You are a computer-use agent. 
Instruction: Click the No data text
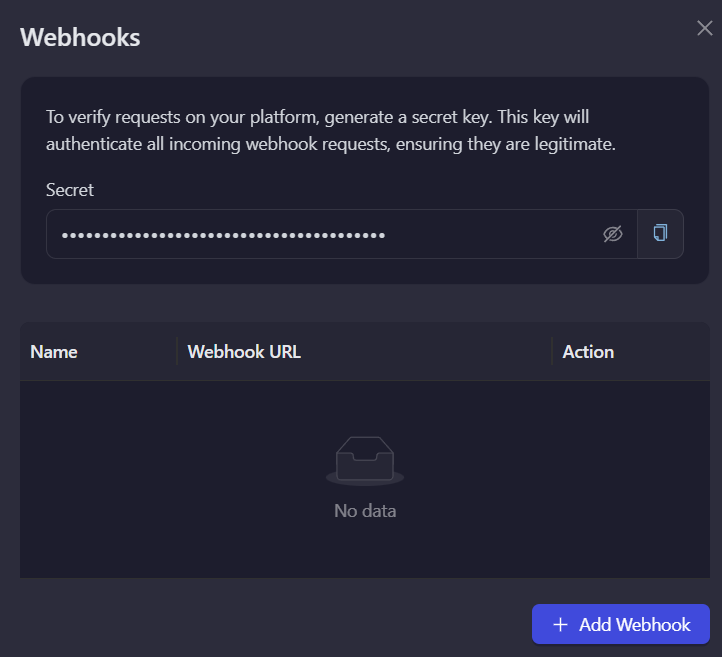(x=365, y=511)
